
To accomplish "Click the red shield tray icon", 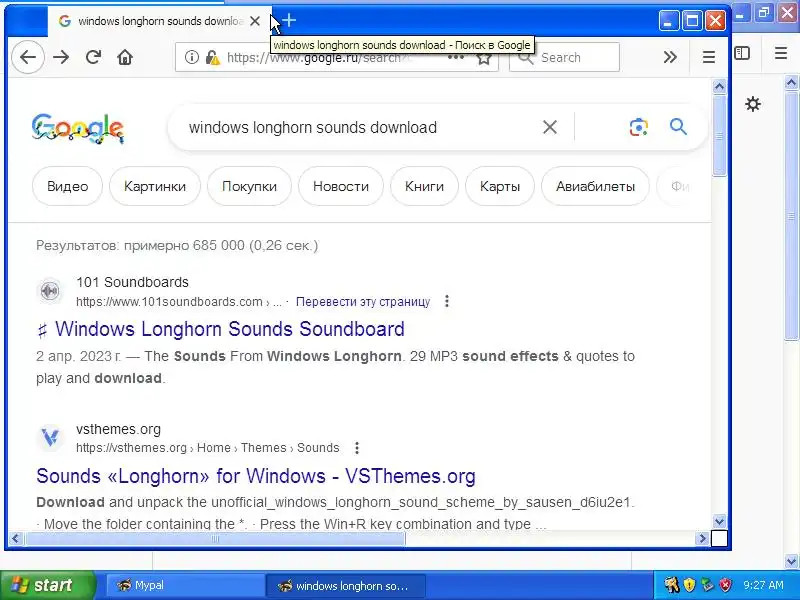I will tap(725, 584).
